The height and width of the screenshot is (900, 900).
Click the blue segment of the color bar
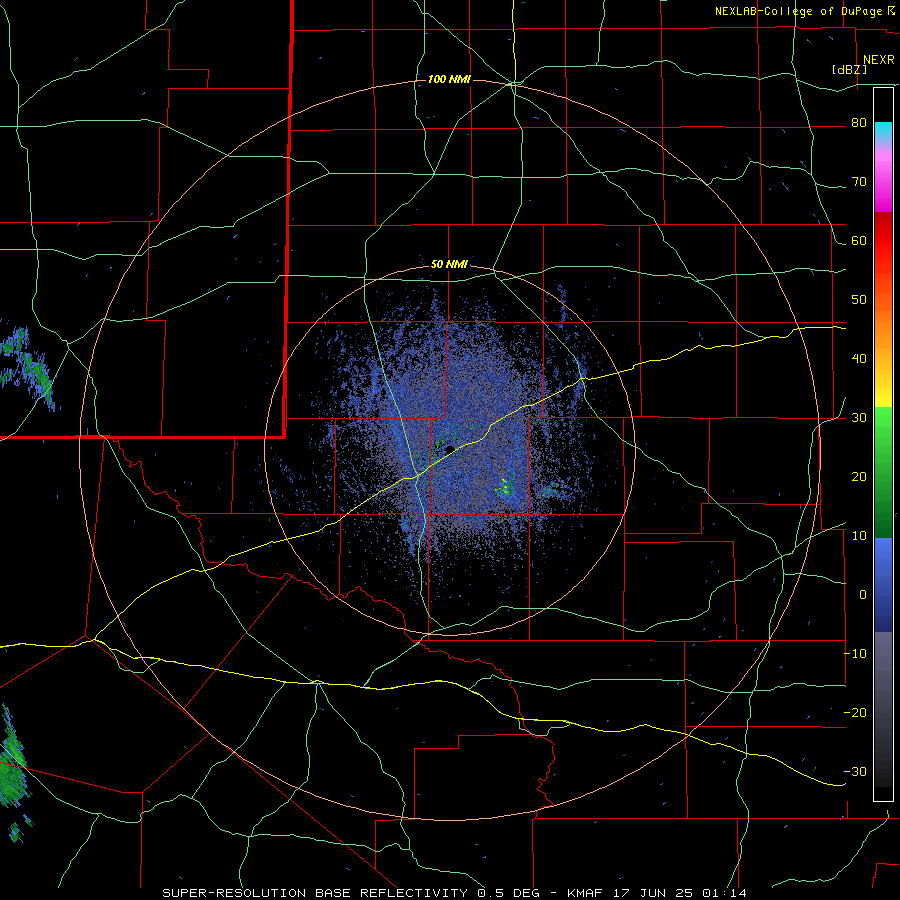point(883,584)
